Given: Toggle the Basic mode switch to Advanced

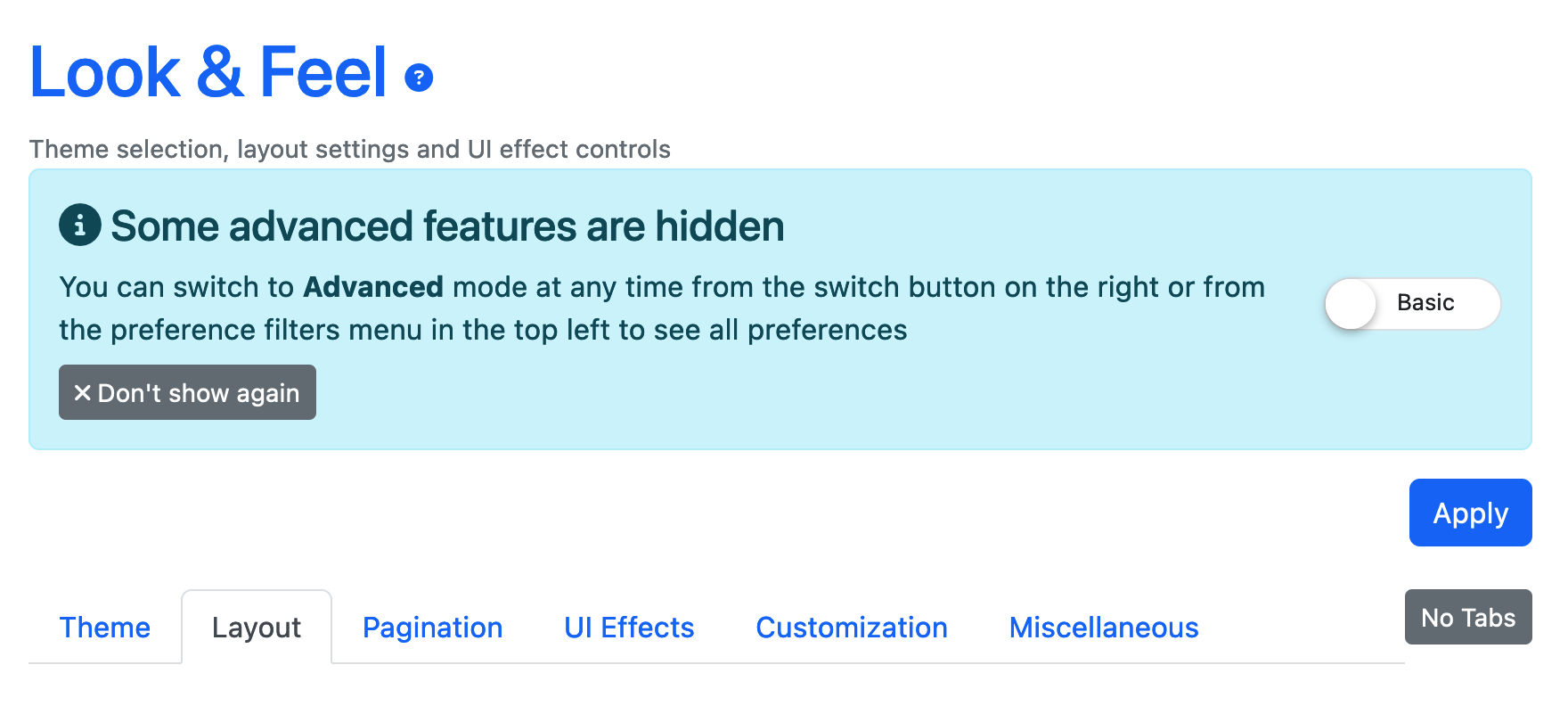Looking at the screenshot, I should [1412, 303].
